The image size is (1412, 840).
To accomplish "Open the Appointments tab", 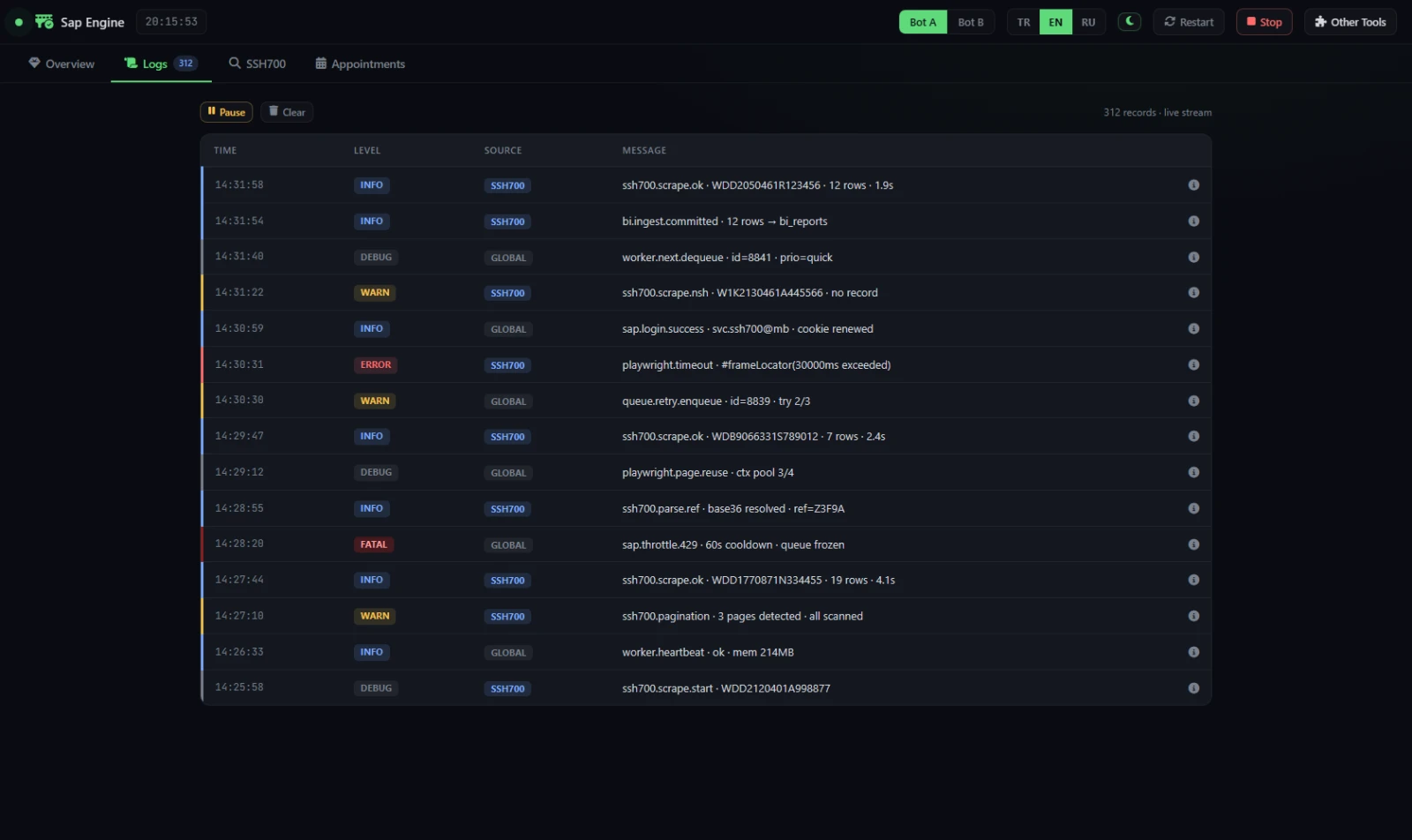I will tap(360, 64).
